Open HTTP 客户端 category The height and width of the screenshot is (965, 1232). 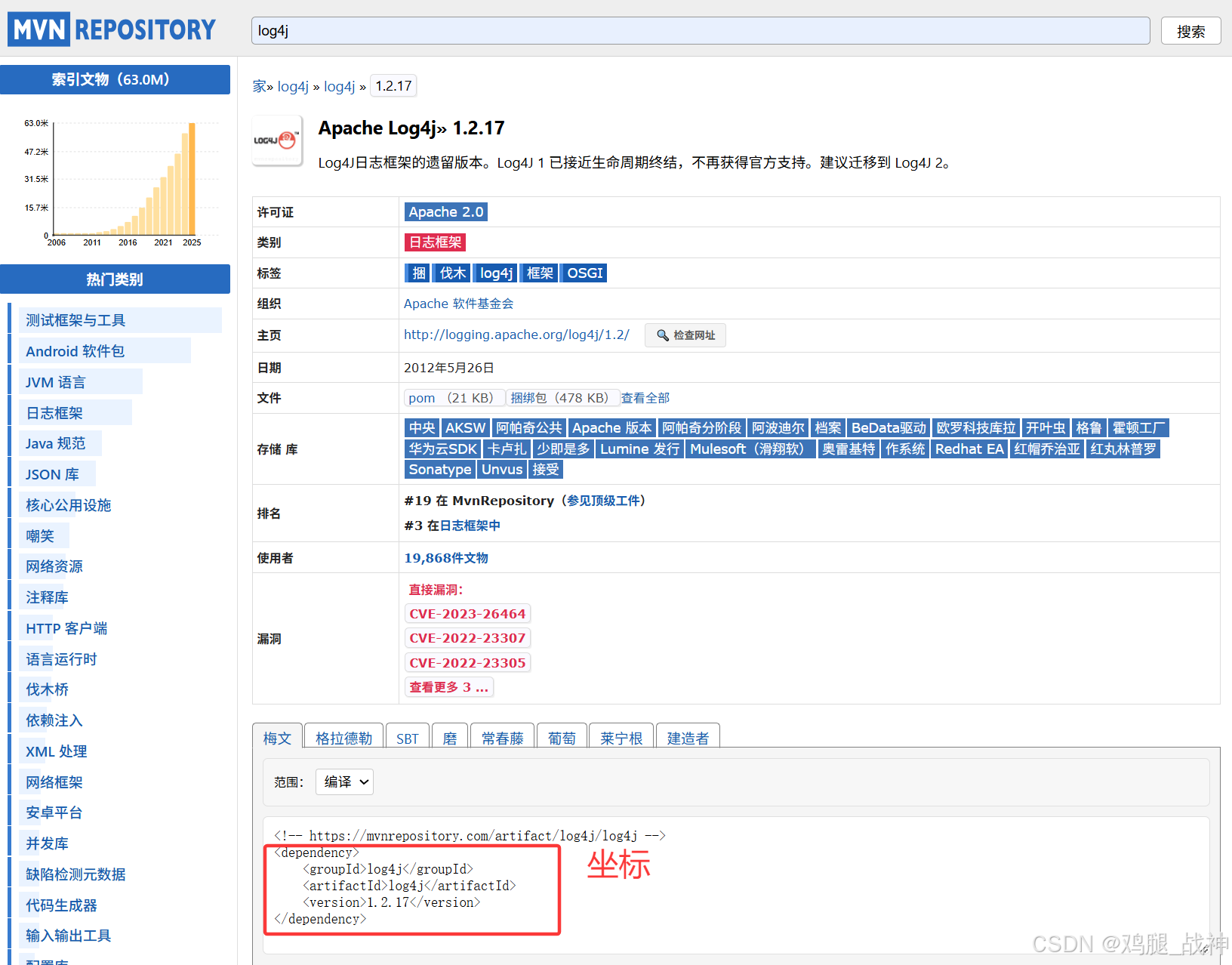click(66, 628)
